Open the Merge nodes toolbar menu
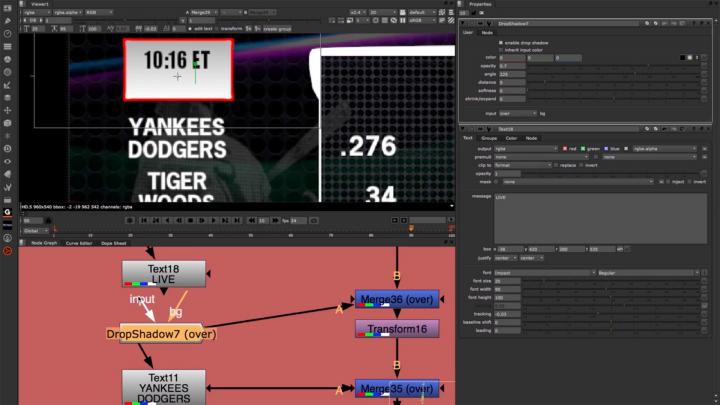 pyautogui.click(x=7, y=98)
